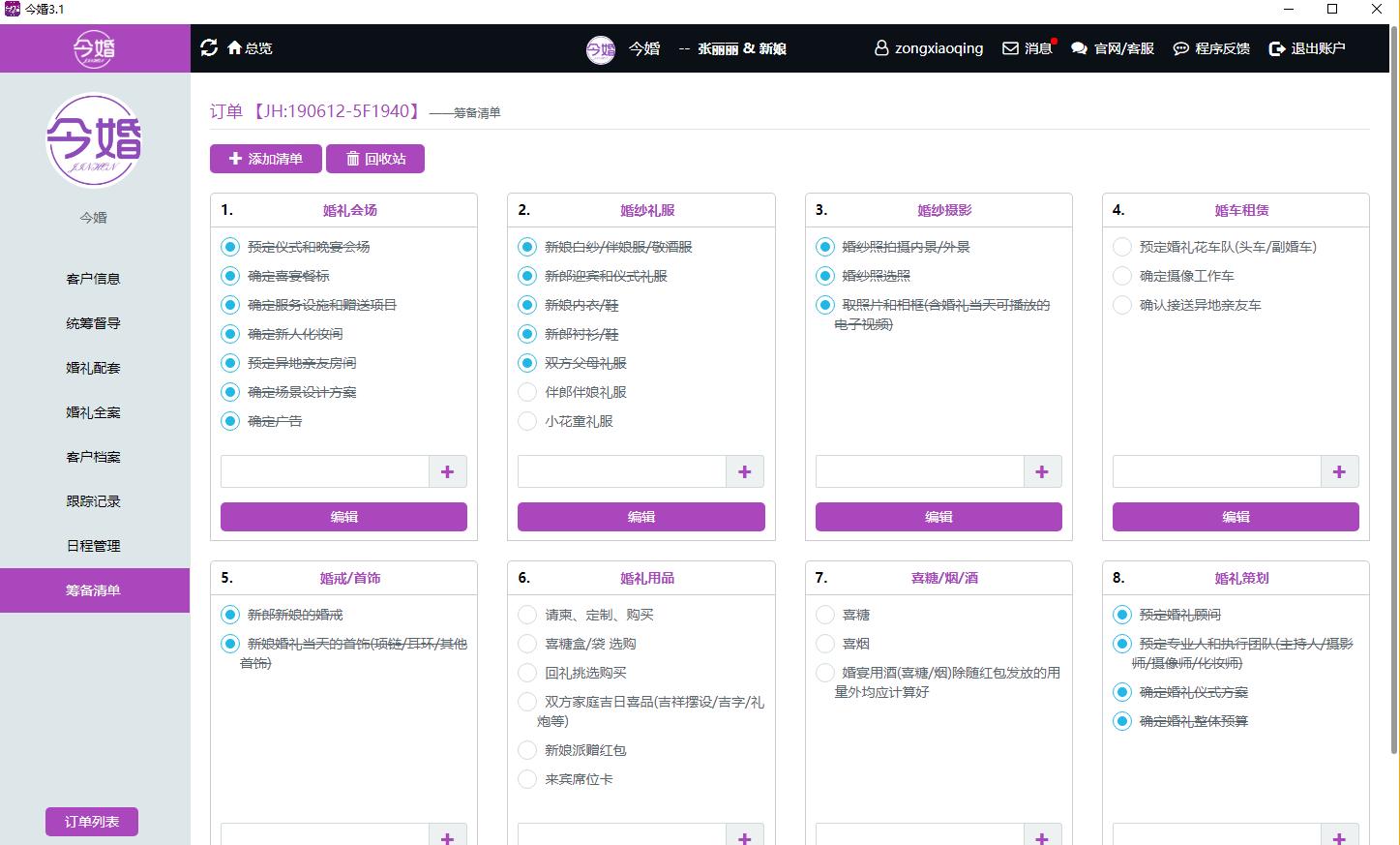Image resolution: width=1400 pixels, height=845 pixels.
Task: Click the 官网/客服 support icon
Action: click(1081, 47)
